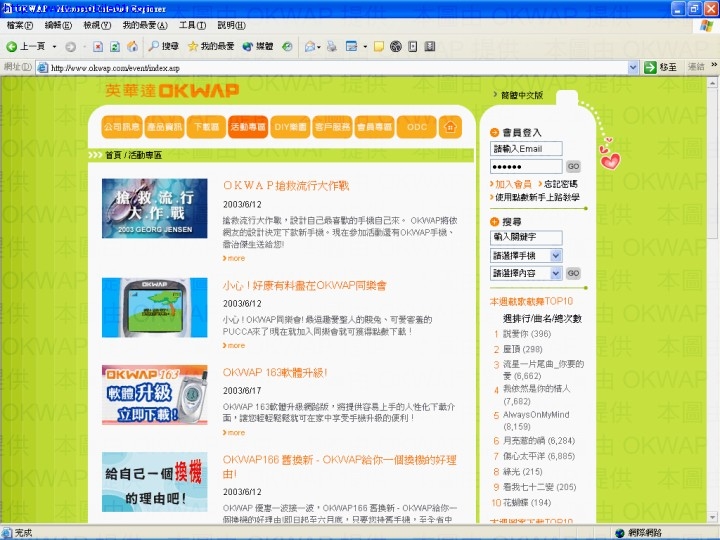
Task: Open the Search toolbar button
Action: (163, 46)
